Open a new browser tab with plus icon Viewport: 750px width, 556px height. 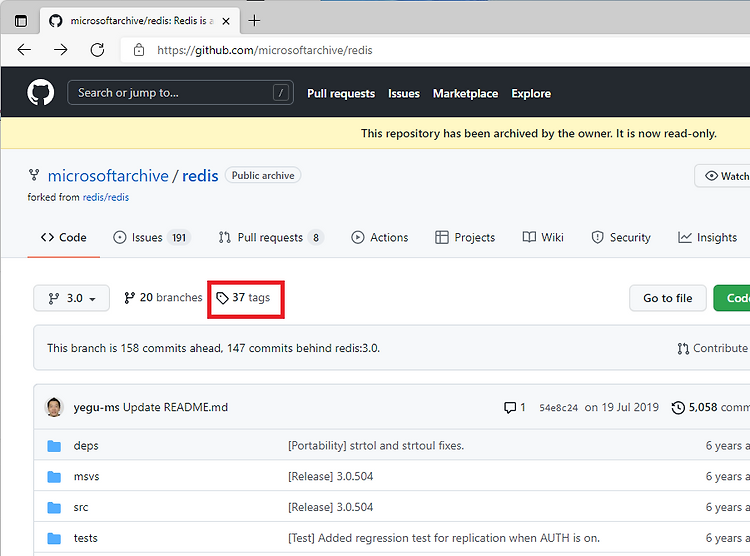tap(254, 21)
